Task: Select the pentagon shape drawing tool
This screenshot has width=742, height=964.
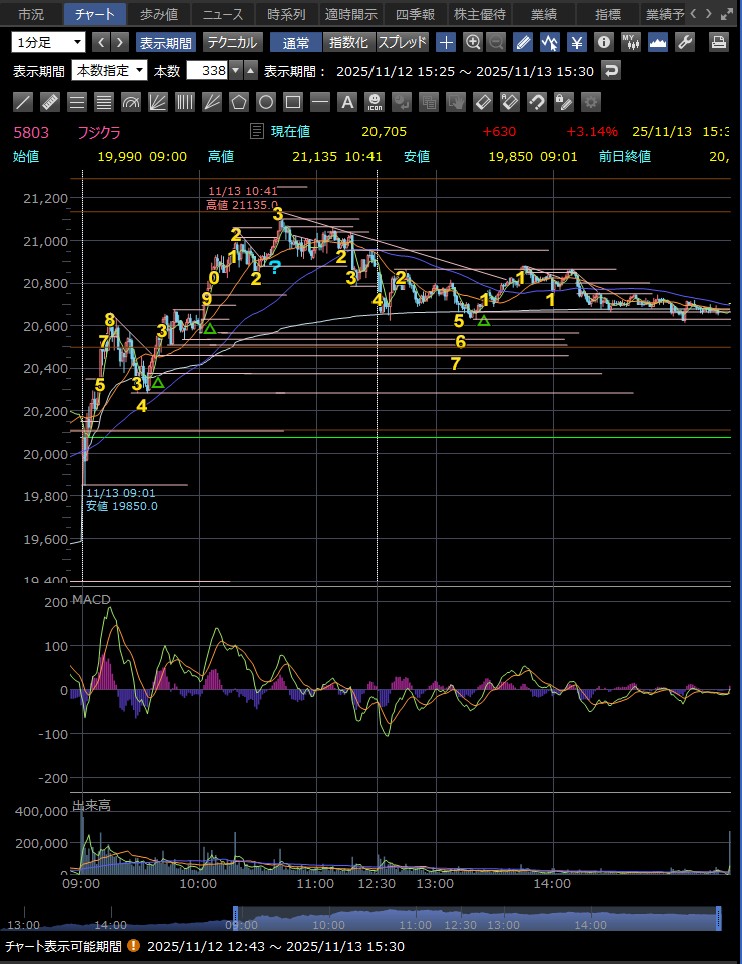Action: click(x=238, y=102)
